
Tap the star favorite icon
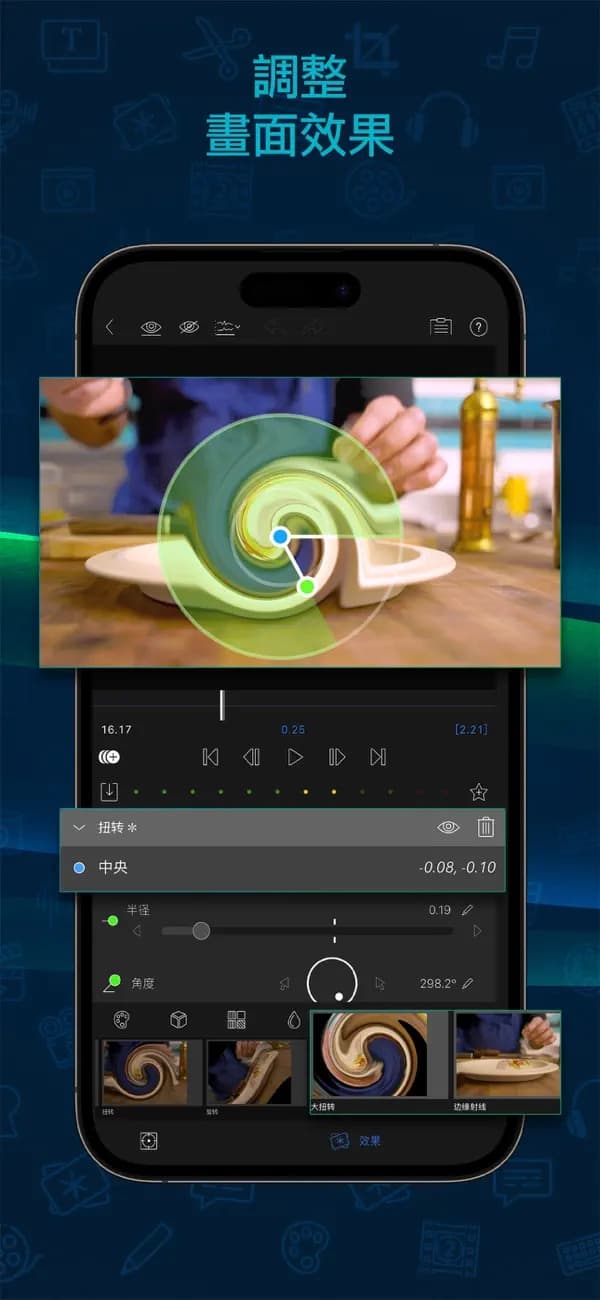pos(478,792)
